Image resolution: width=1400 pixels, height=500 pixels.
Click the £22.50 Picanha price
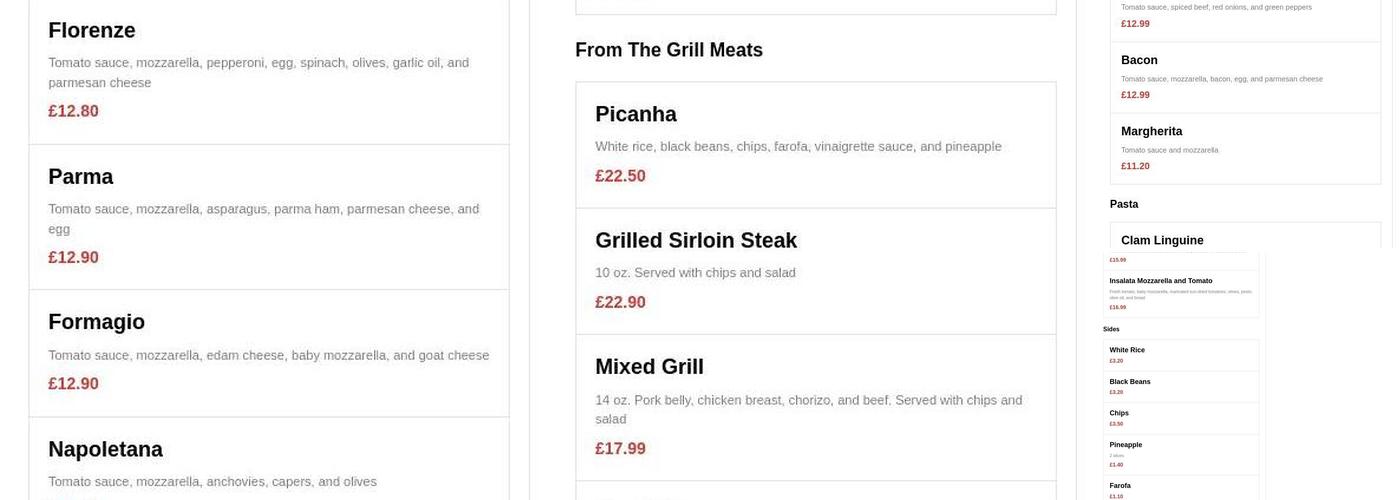tap(620, 176)
